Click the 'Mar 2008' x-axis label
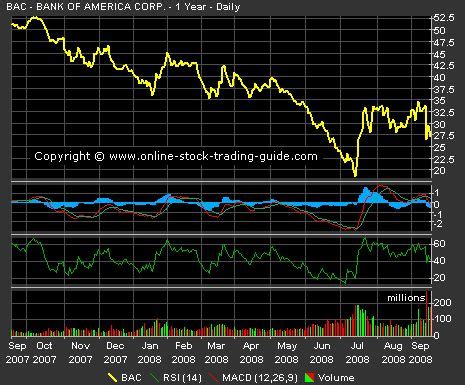This screenshot has height=385, width=465. coord(216,353)
